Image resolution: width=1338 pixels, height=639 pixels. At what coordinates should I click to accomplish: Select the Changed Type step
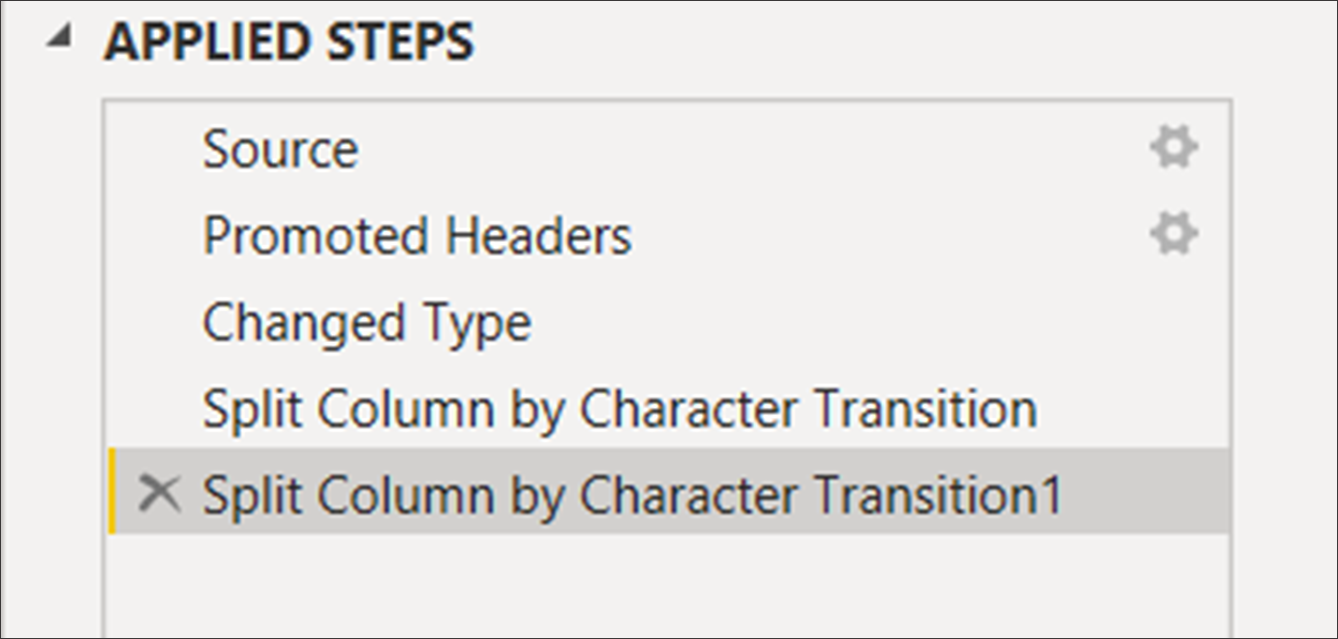[x=367, y=323]
